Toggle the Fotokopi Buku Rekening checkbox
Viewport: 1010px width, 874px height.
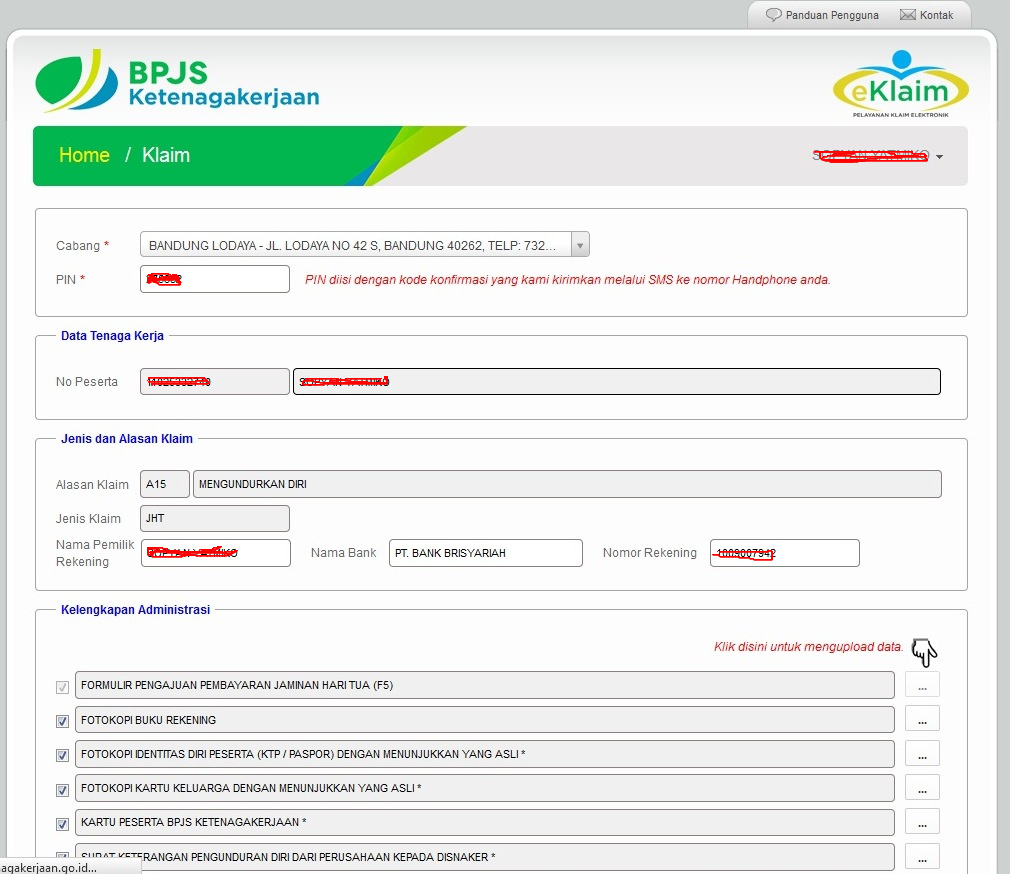62,721
